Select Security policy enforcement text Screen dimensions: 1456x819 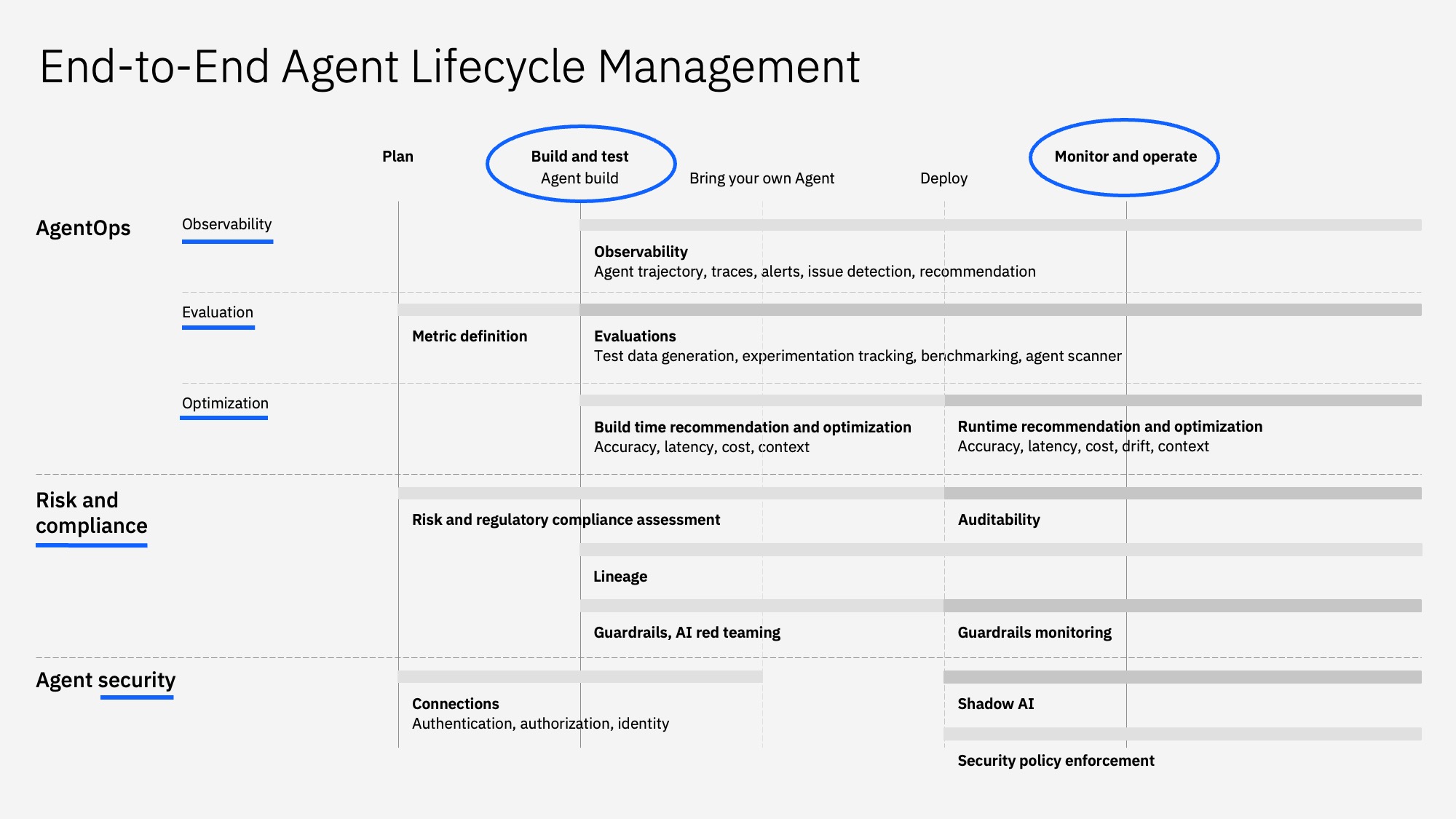(x=1056, y=761)
